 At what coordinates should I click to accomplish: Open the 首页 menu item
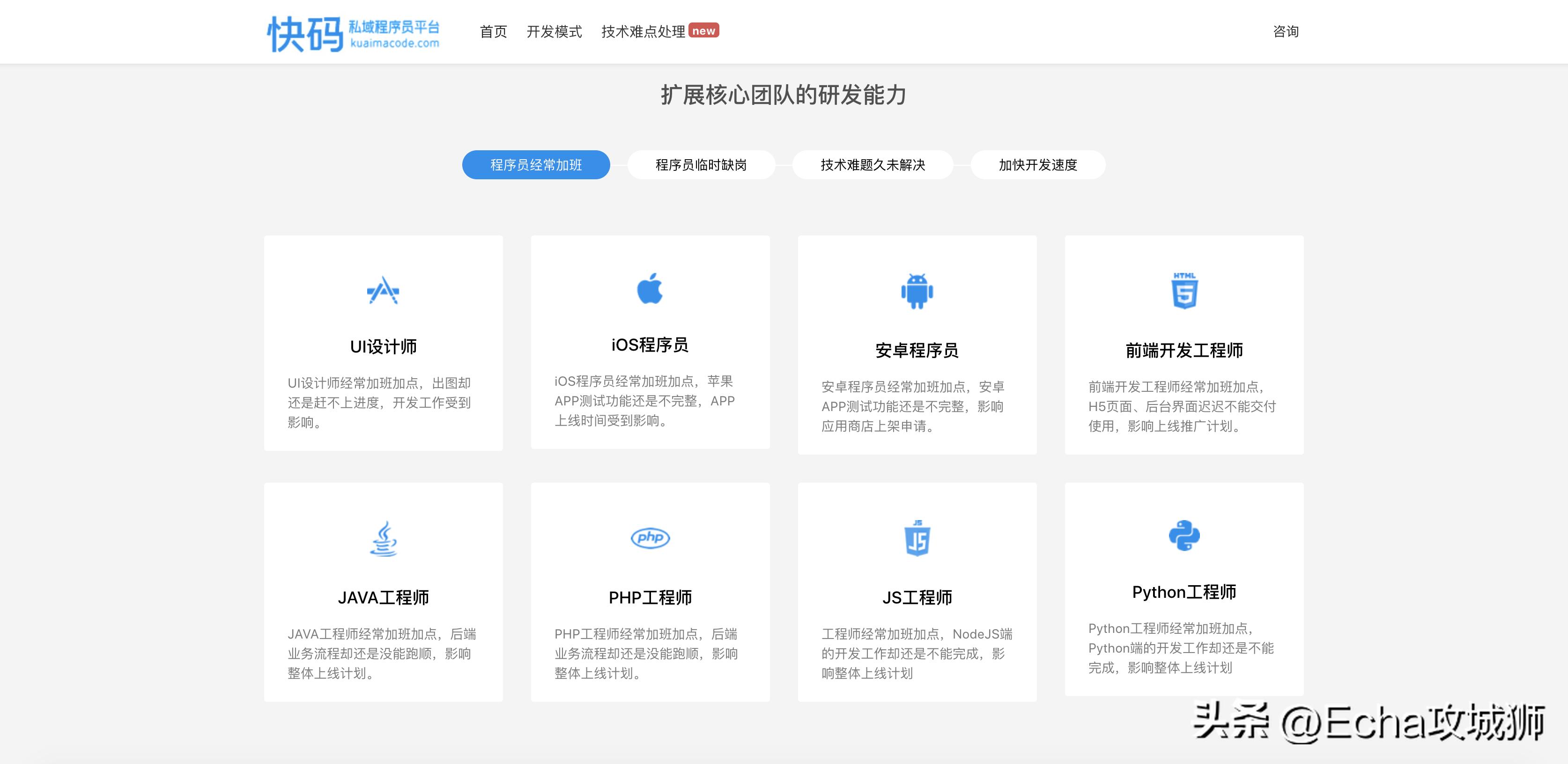click(x=494, y=32)
